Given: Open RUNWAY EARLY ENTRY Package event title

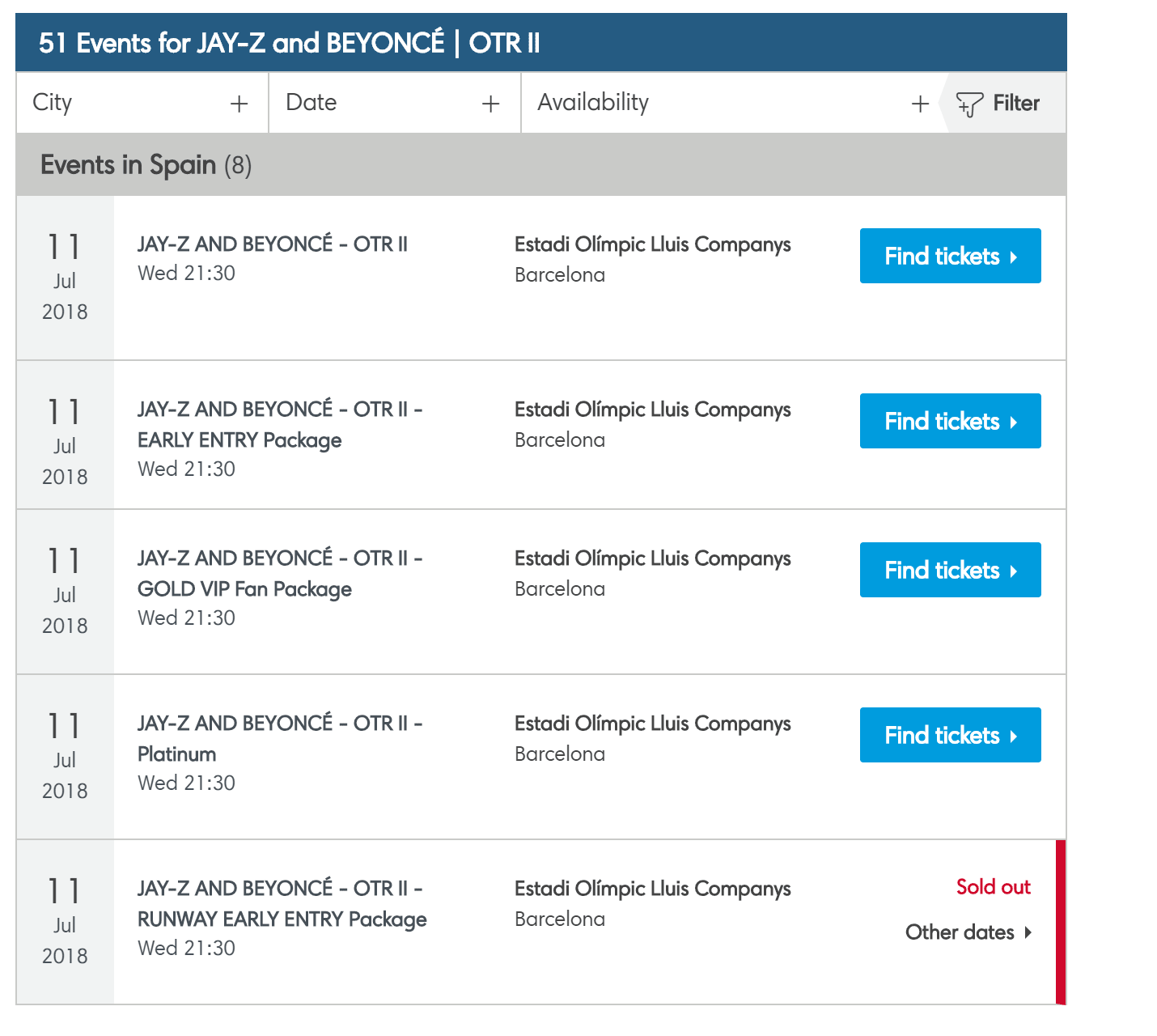Looking at the screenshot, I should click(x=282, y=903).
